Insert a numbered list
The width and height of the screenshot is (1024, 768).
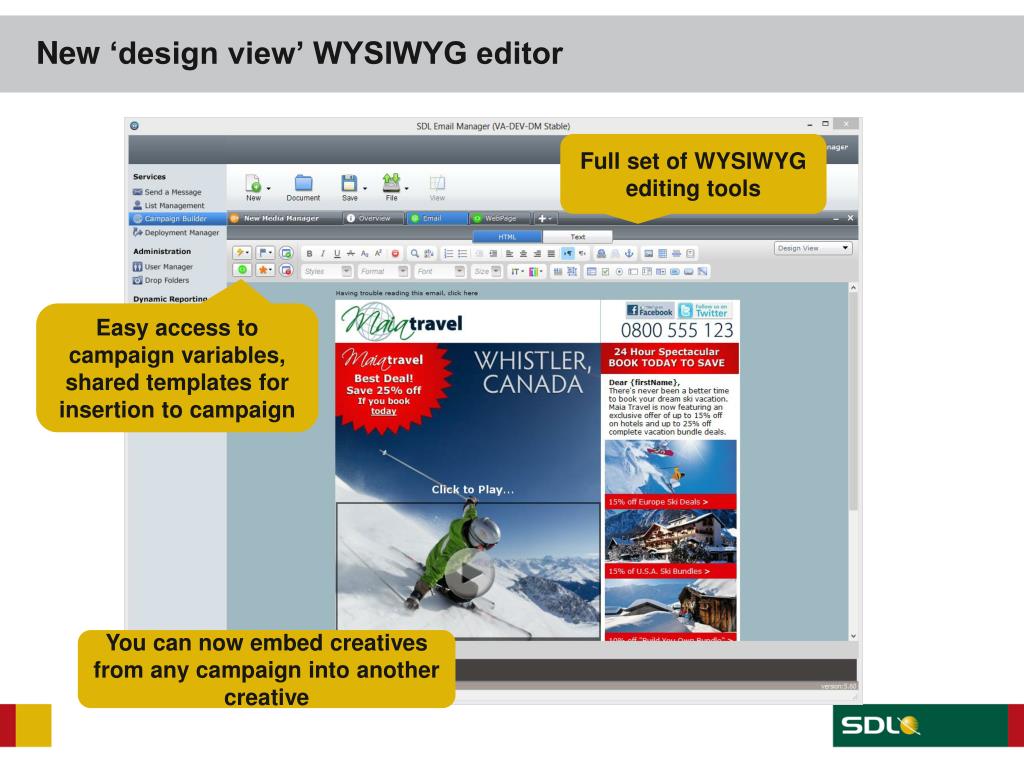click(x=449, y=253)
